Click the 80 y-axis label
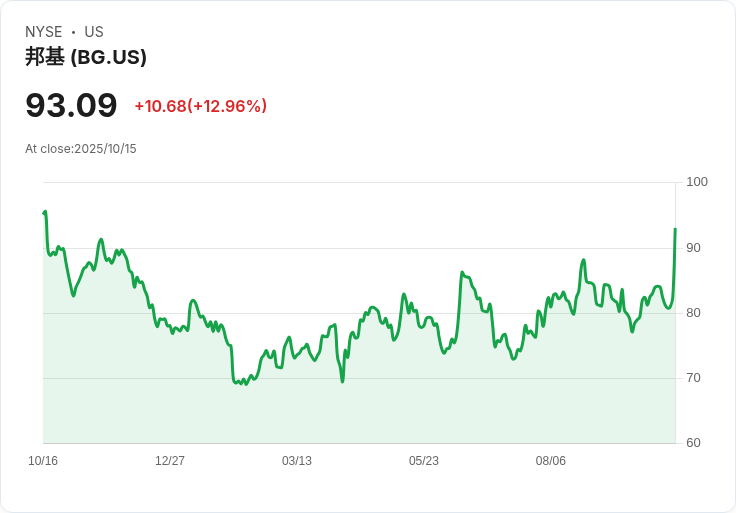 tap(694, 313)
